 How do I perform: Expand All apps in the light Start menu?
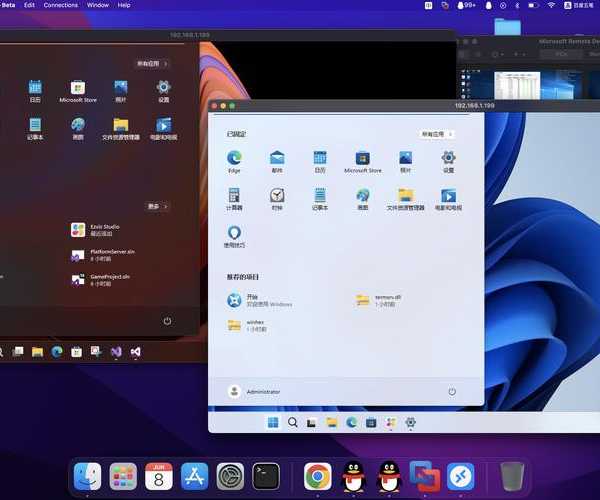click(x=437, y=134)
